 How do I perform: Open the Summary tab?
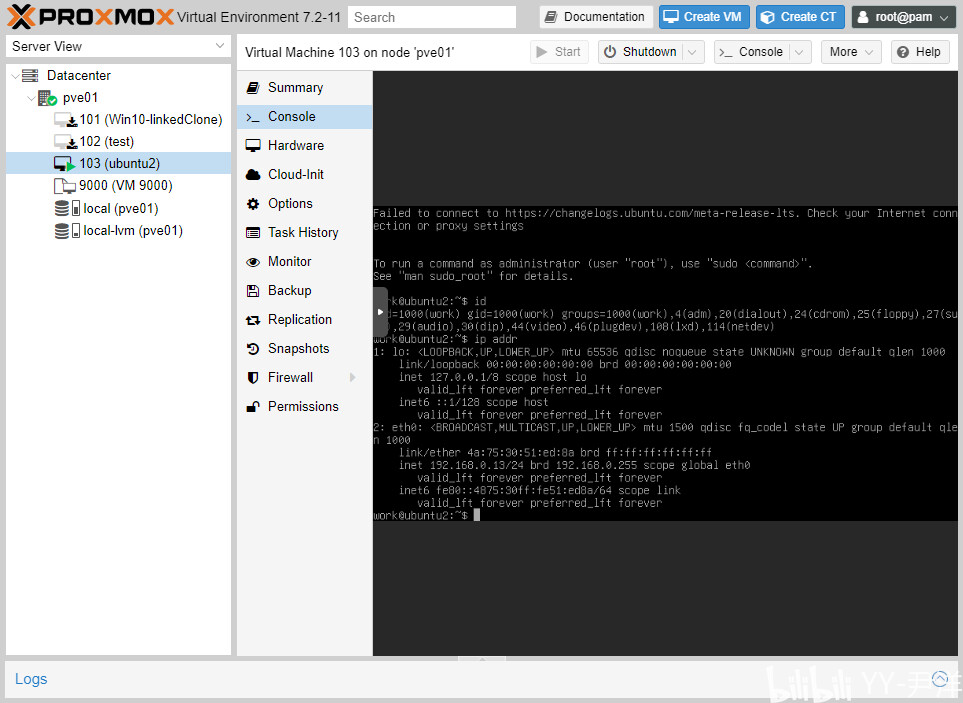pos(305,87)
